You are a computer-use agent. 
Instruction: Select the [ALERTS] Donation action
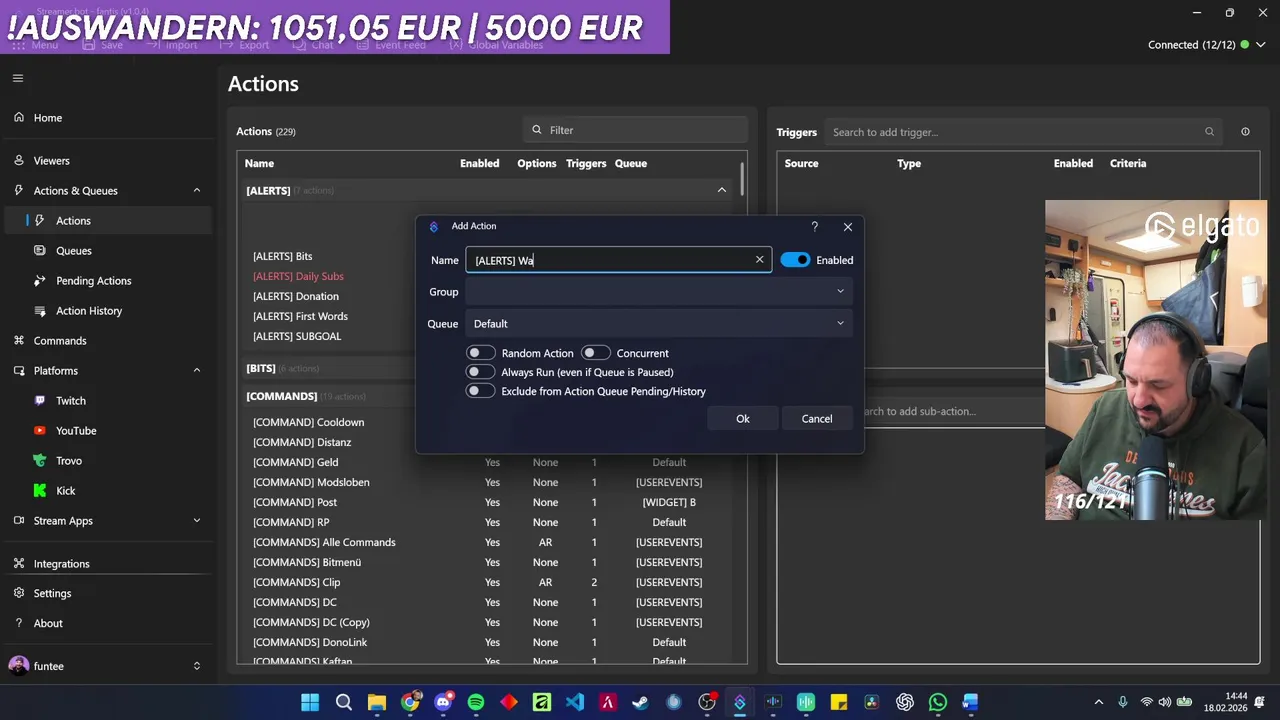coord(296,296)
